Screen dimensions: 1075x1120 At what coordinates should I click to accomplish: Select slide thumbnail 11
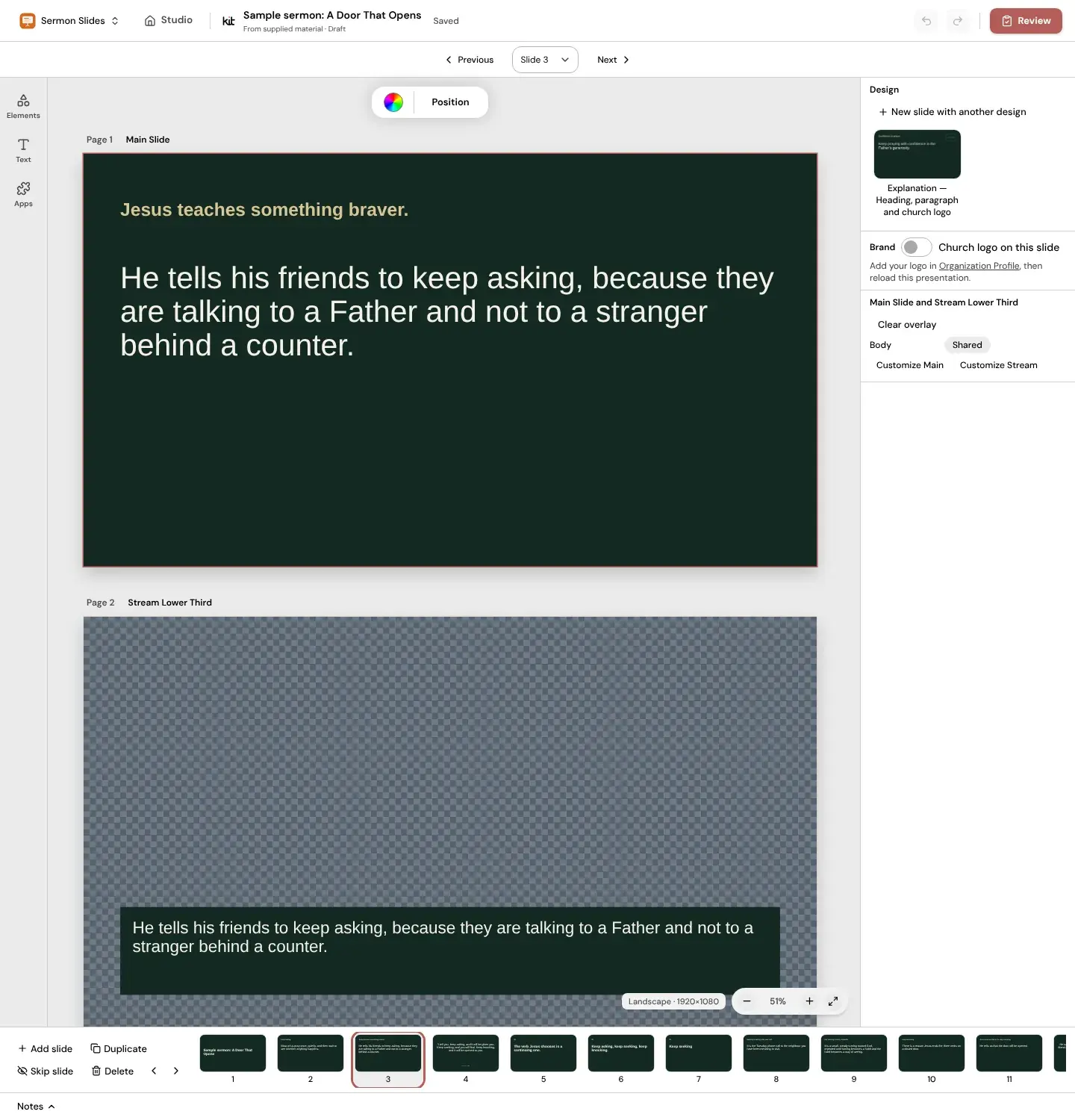coord(1009,1053)
